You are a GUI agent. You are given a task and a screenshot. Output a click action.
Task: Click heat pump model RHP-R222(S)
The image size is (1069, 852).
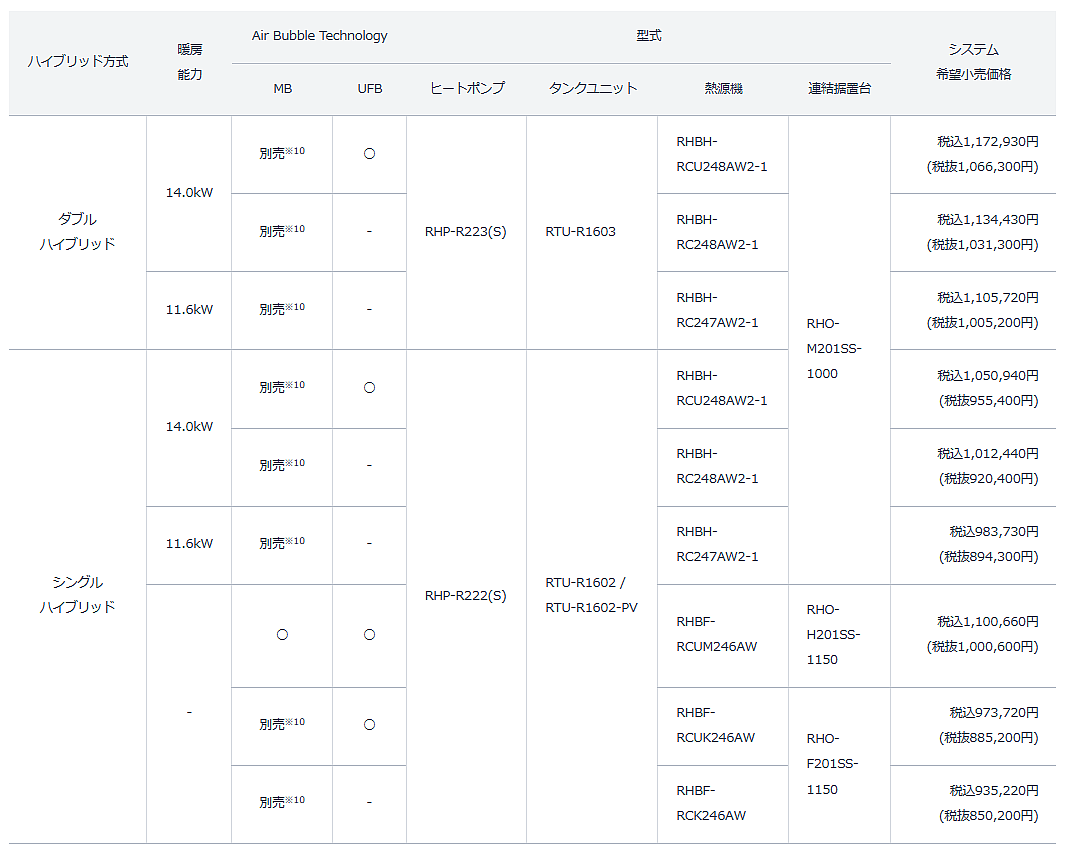[x=465, y=596]
